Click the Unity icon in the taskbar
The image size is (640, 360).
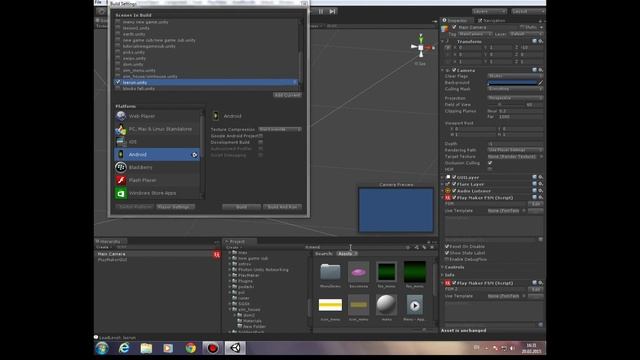pyautogui.click(x=235, y=348)
